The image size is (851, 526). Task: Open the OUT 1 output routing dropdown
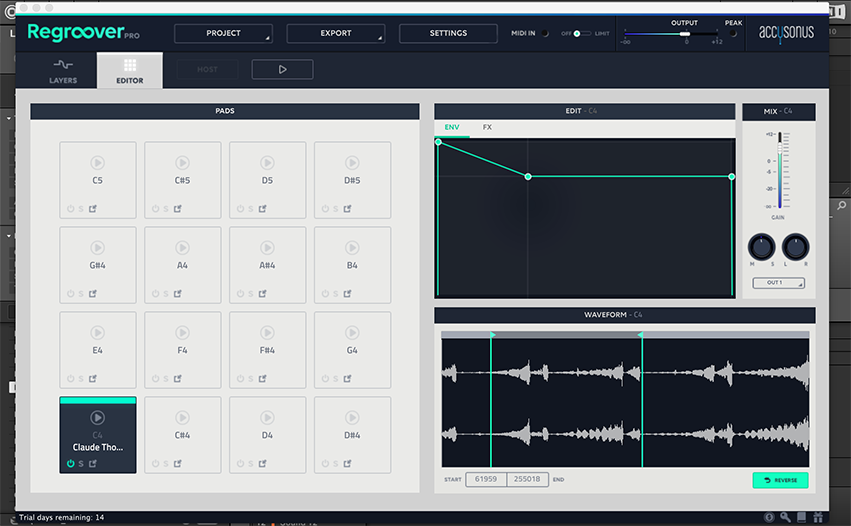tap(778, 283)
